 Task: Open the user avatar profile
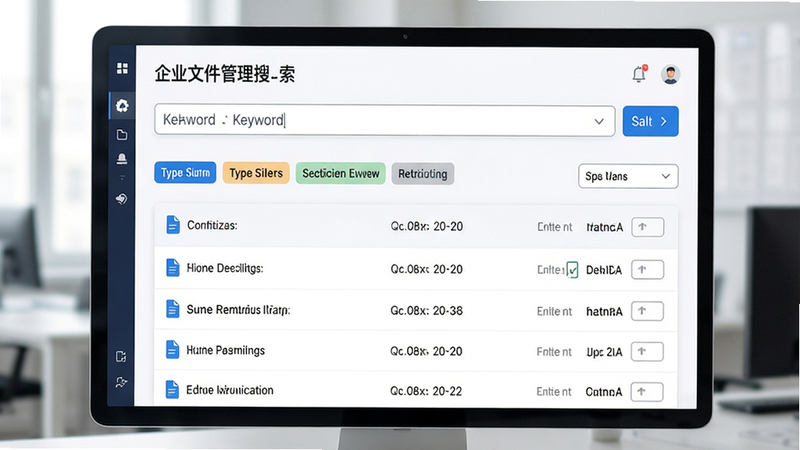coord(670,74)
